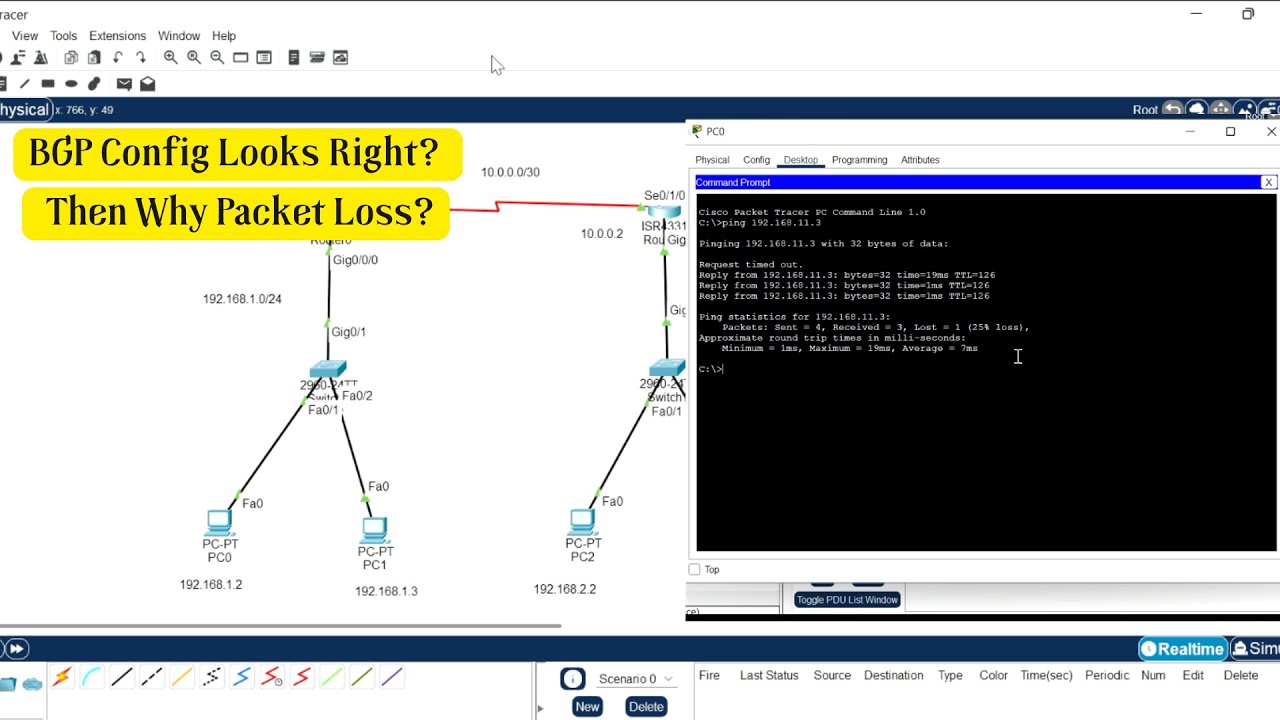
Task: Click the Copy icon in toolbar
Action: [x=71, y=58]
